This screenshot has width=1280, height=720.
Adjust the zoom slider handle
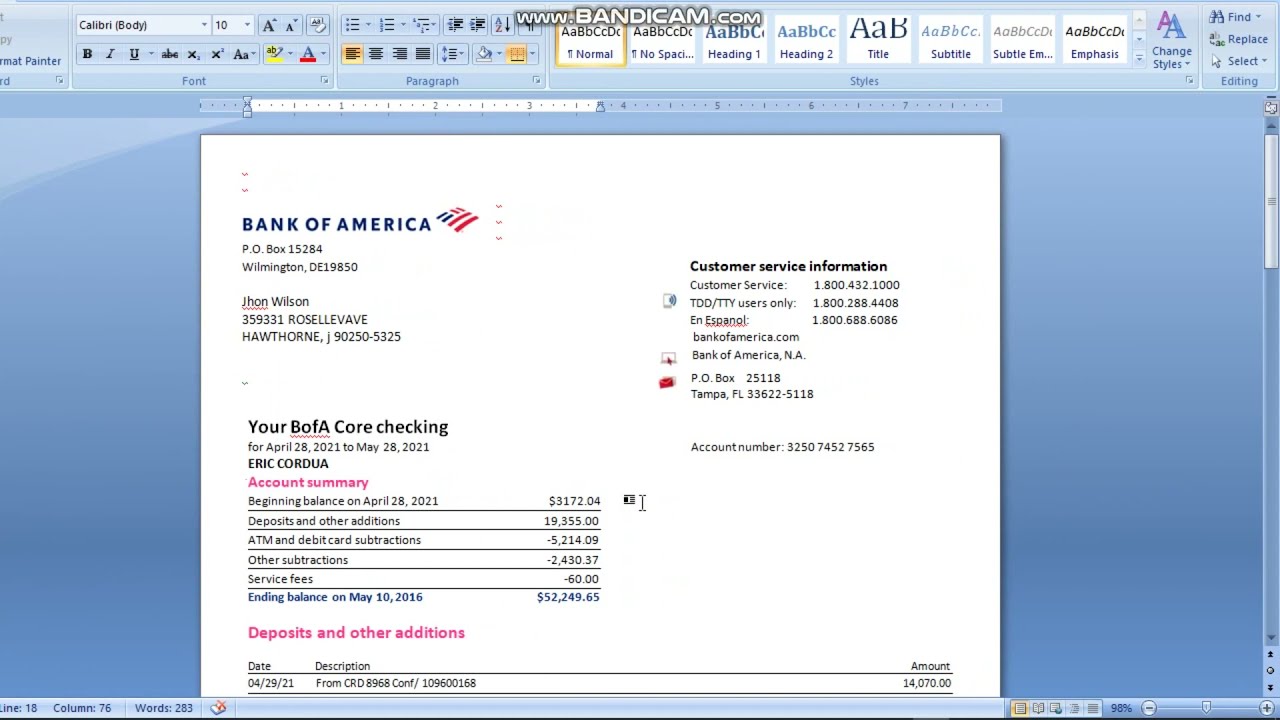(1207, 708)
